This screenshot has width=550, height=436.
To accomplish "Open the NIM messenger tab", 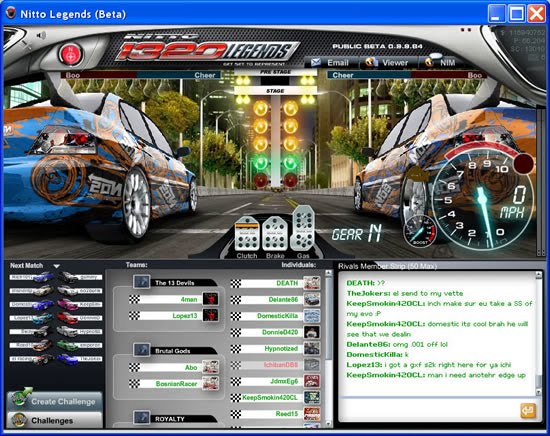I will [441, 62].
